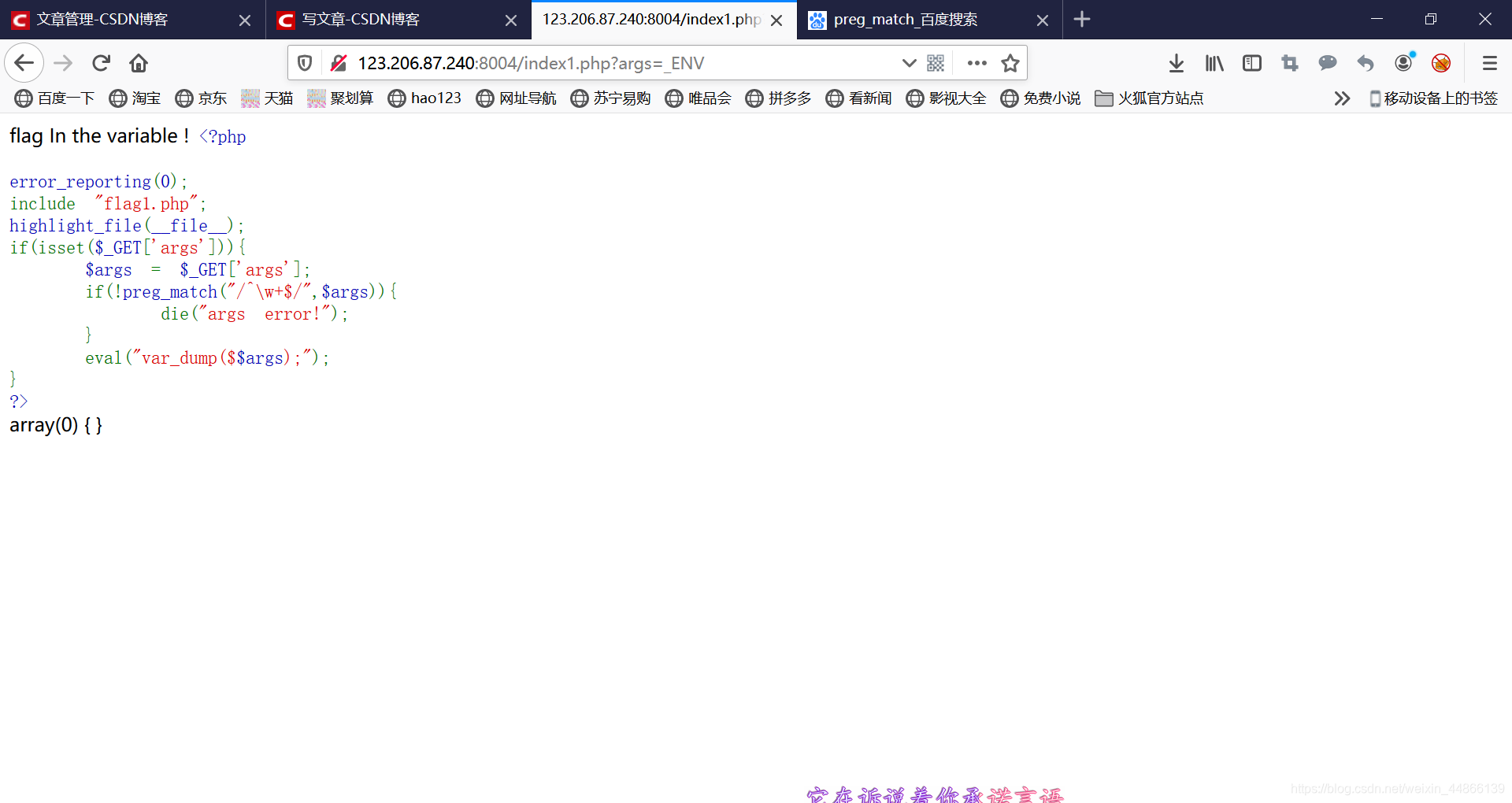This screenshot has height=803, width=1512.
Task: Click the eval("var_dump($$args);") code line
Action: coord(207,358)
